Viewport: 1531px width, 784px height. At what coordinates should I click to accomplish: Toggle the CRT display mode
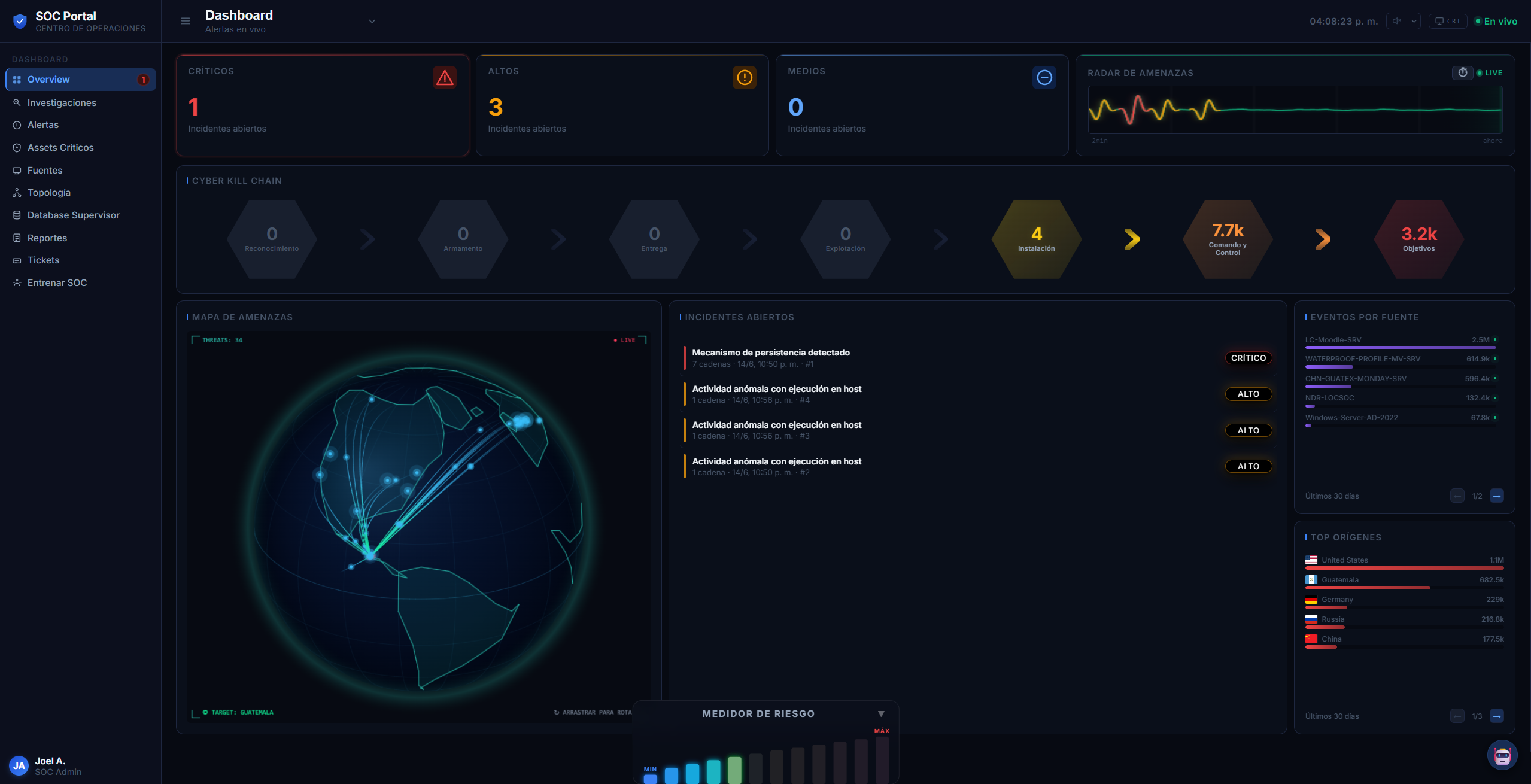(1448, 21)
